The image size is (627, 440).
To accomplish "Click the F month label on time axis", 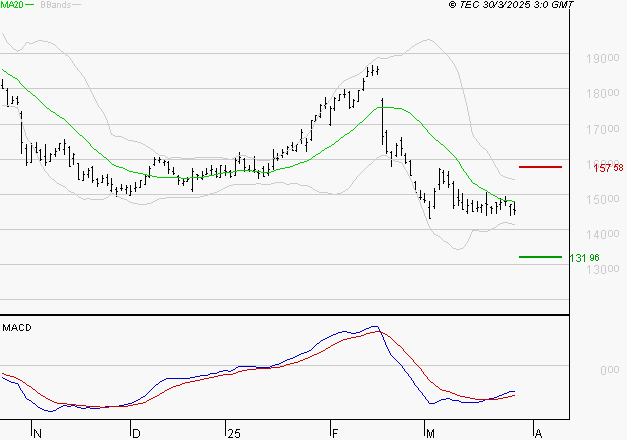I will click(x=335, y=434).
